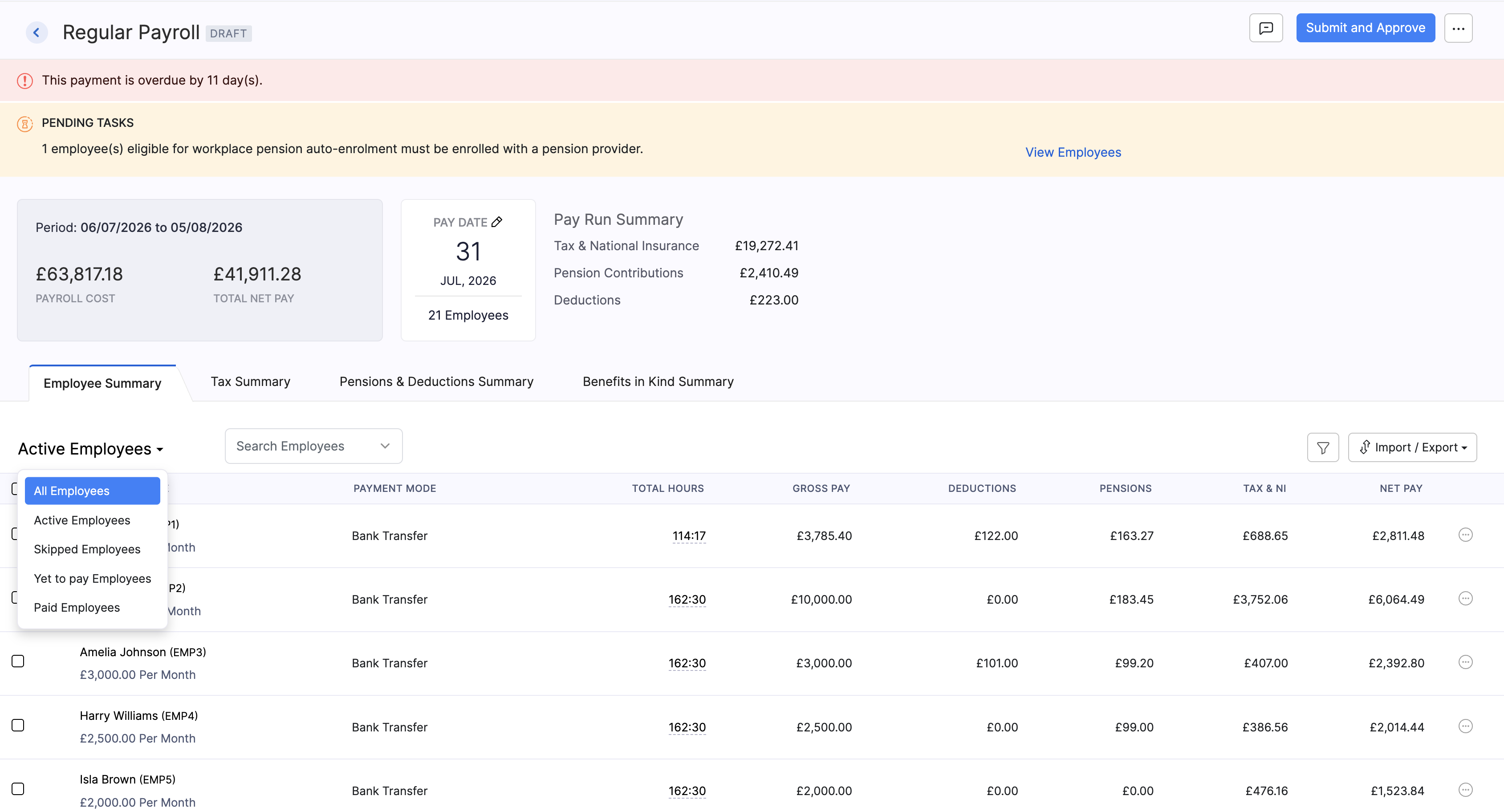Click the TOTAL HOURS column header
Viewport: 1504px width, 812px height.
tap(668, 489)
